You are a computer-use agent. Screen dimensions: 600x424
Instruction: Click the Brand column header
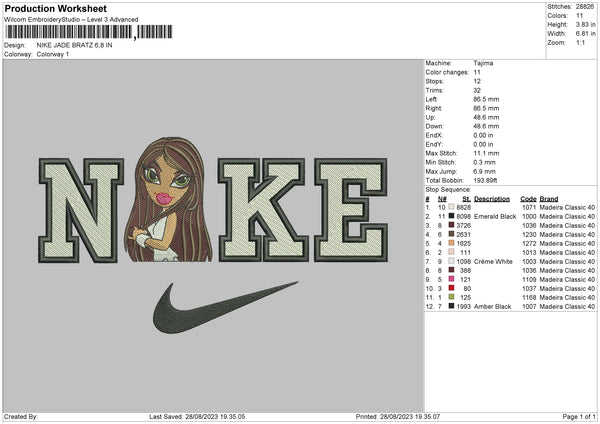tap(549, 198)
